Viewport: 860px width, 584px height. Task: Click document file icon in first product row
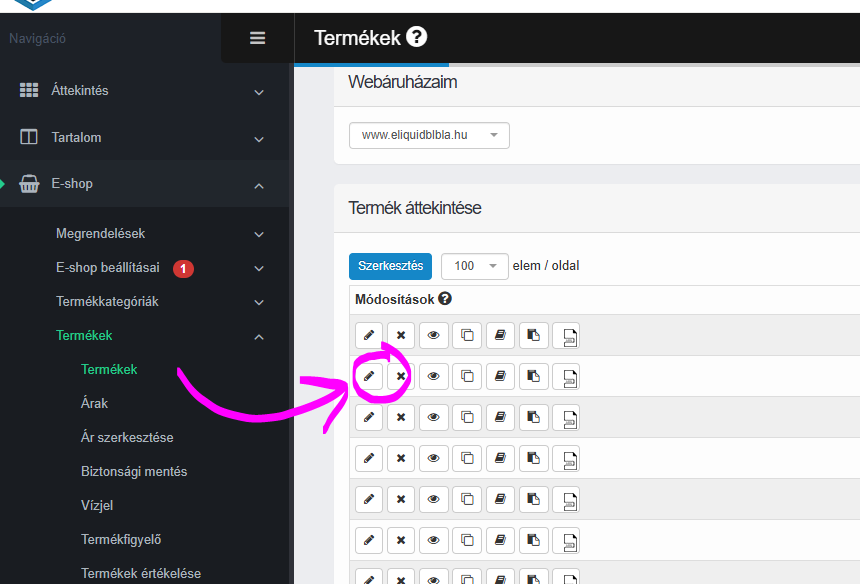tap(566, 336)
